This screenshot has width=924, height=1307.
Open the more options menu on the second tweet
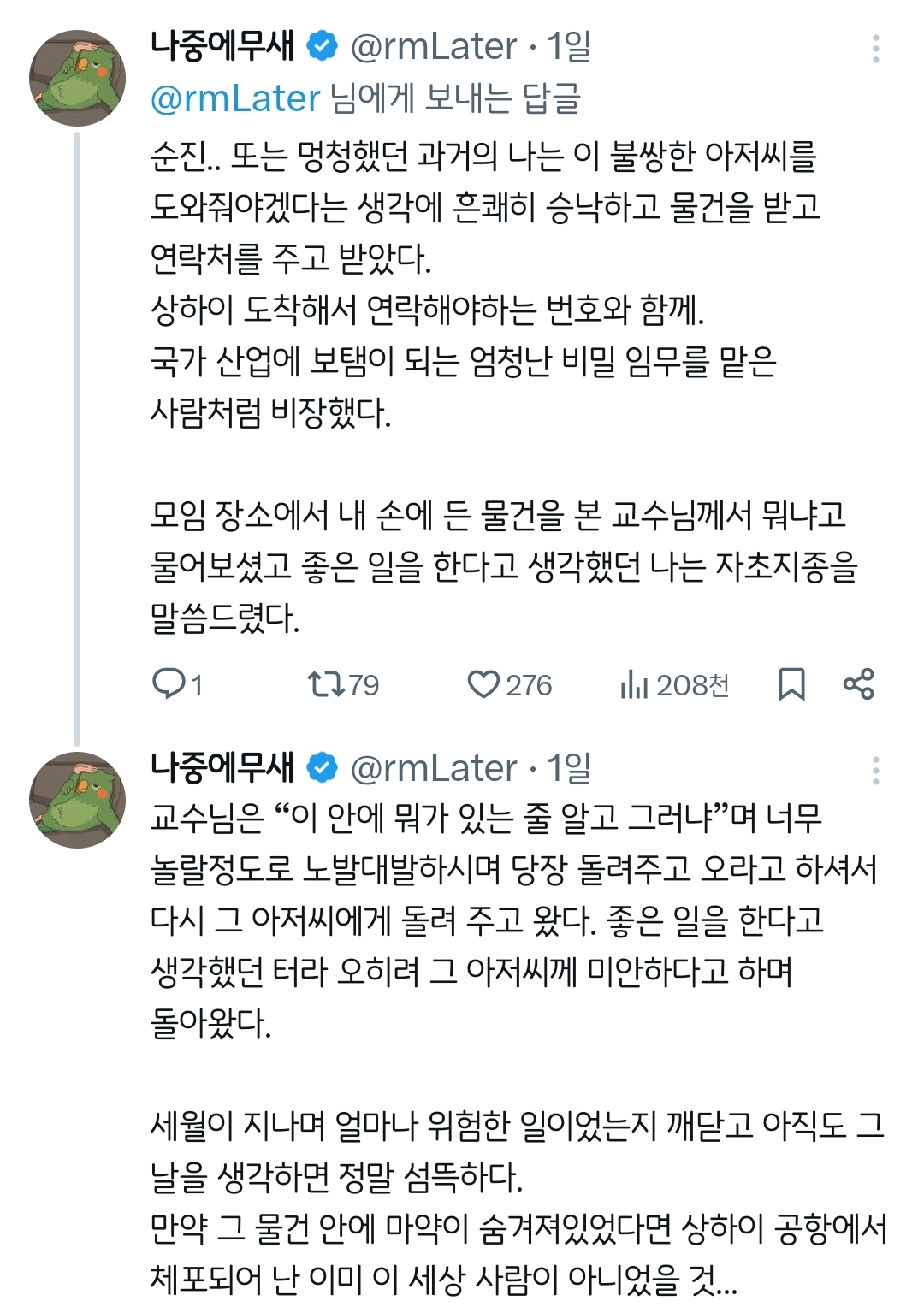pyautogui.click(x=874, y=769)
